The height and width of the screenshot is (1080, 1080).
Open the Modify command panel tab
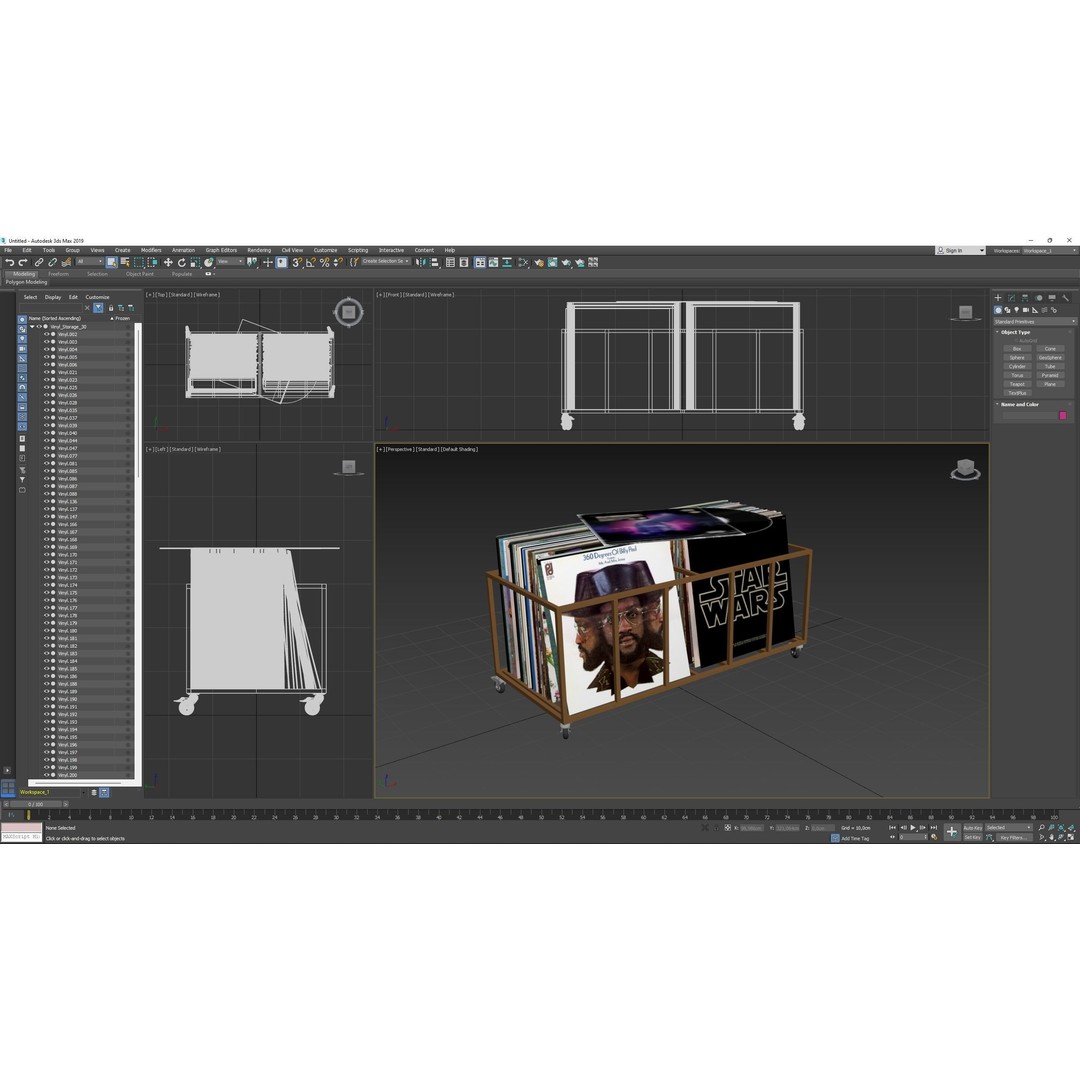(x=1012, y=298)
